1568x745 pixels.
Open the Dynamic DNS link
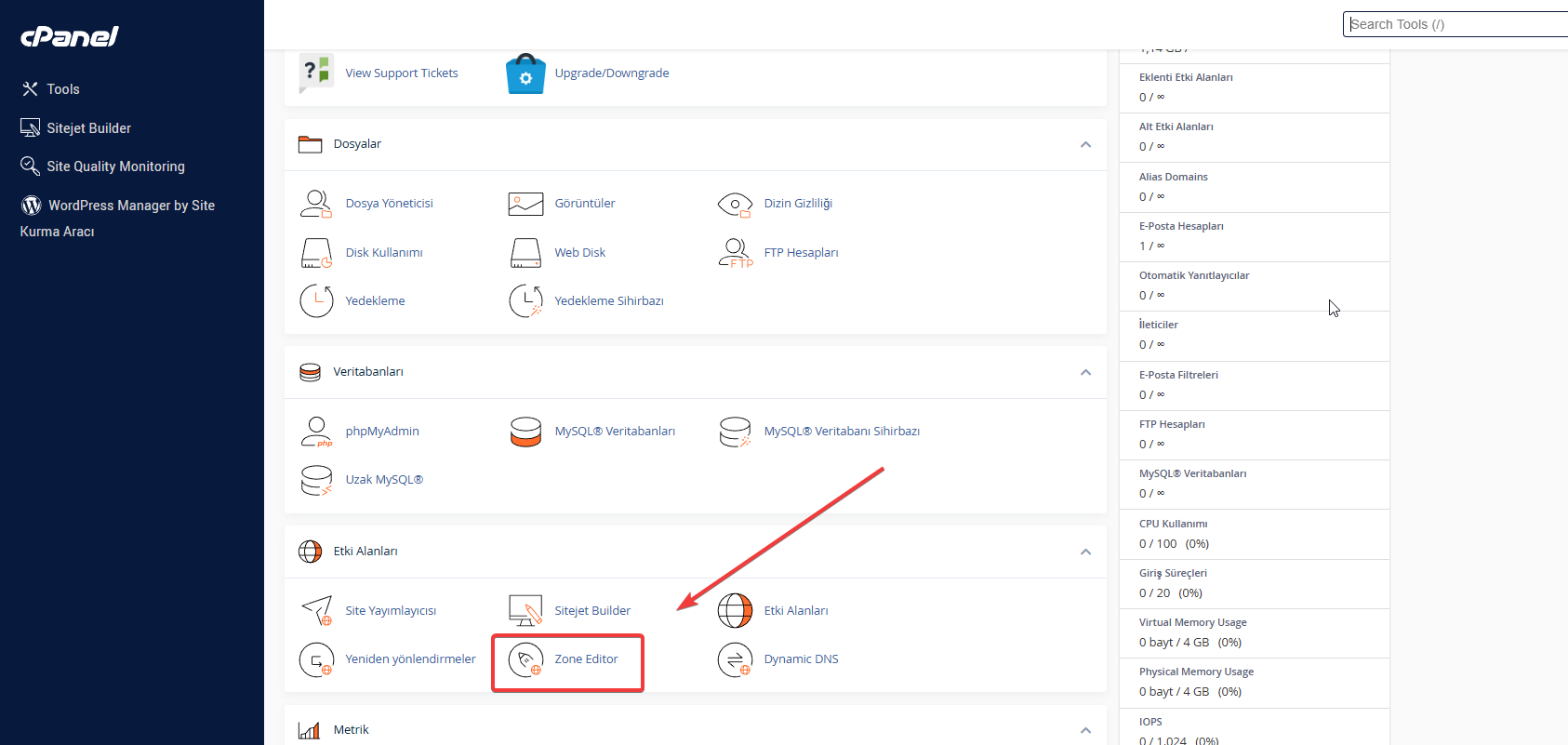tap(802, 659)
